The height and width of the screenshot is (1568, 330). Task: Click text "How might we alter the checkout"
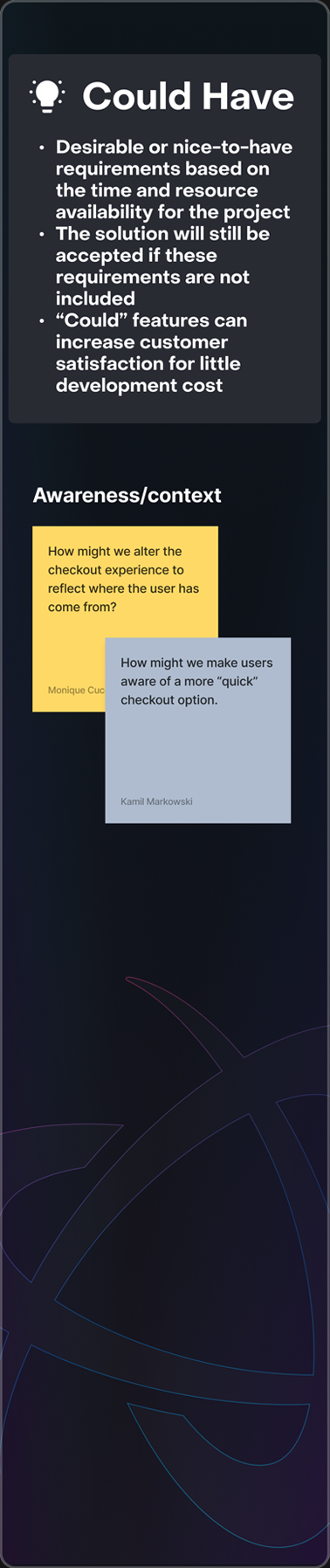[x=123, y=579]
